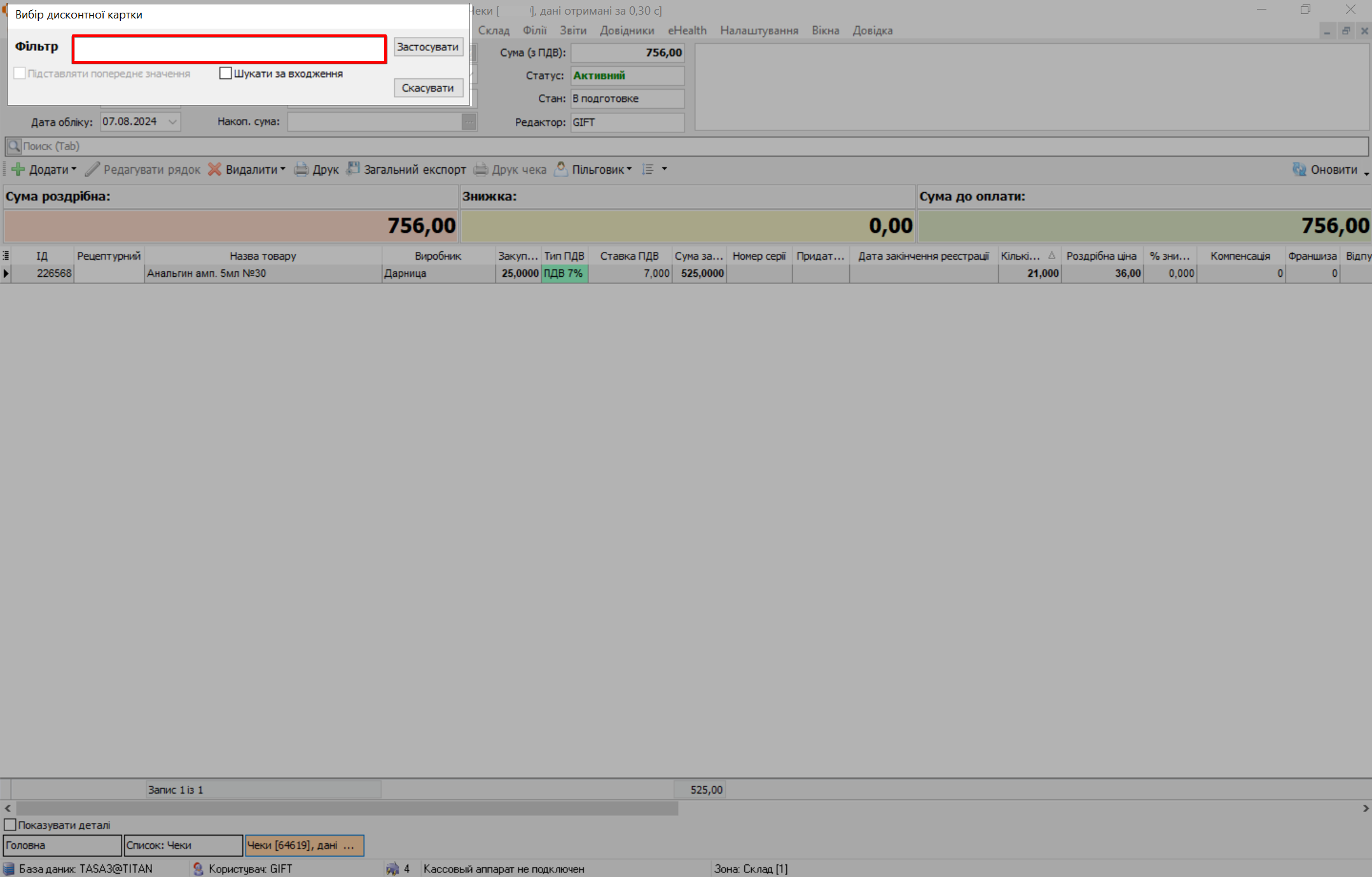Viewport: 1372px width, 877px height.
Task: Click the search magnifier icon in Поиск bar
Action: [14, 146]
